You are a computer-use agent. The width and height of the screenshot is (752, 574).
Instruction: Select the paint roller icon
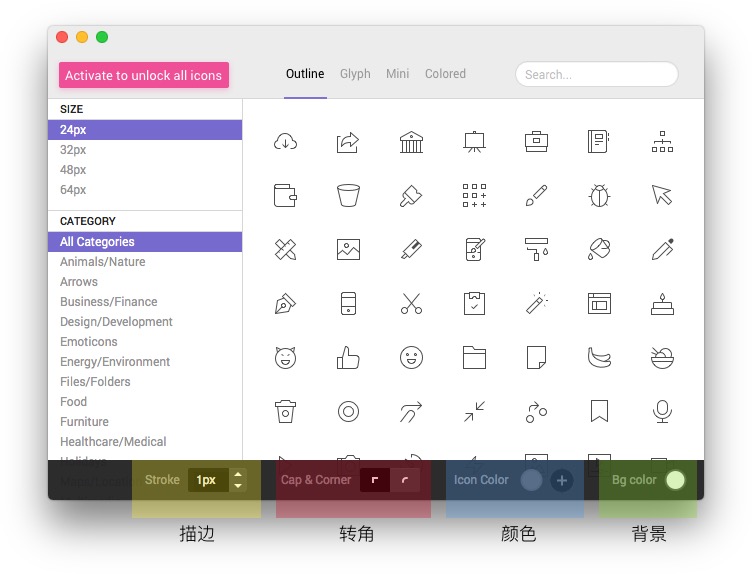point(537,249)
